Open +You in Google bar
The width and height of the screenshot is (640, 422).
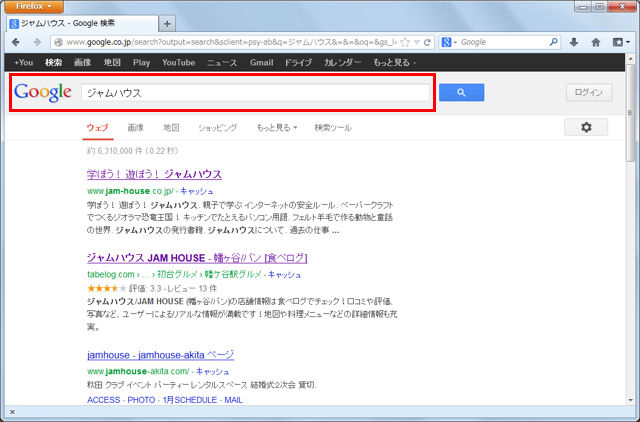coord(23,63)
